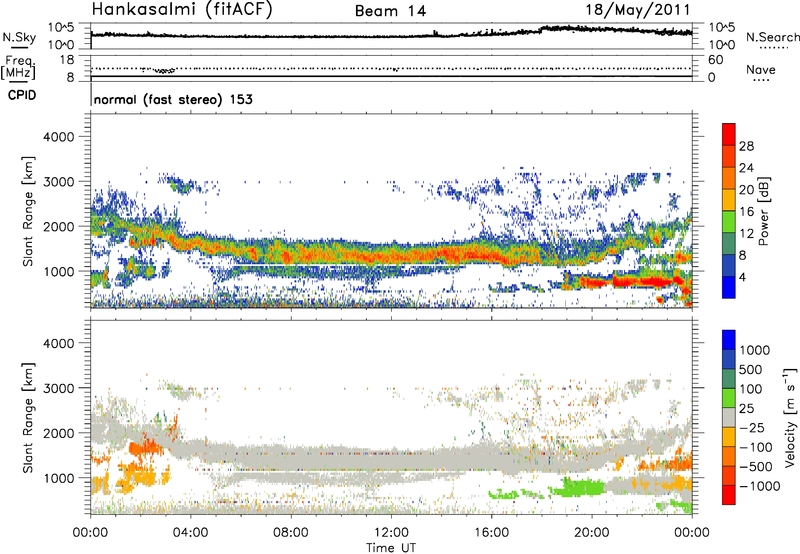Screen dimensions: 800x554
Task: Click bright blue bottom power colorbar segment
Action: (729, 287)
